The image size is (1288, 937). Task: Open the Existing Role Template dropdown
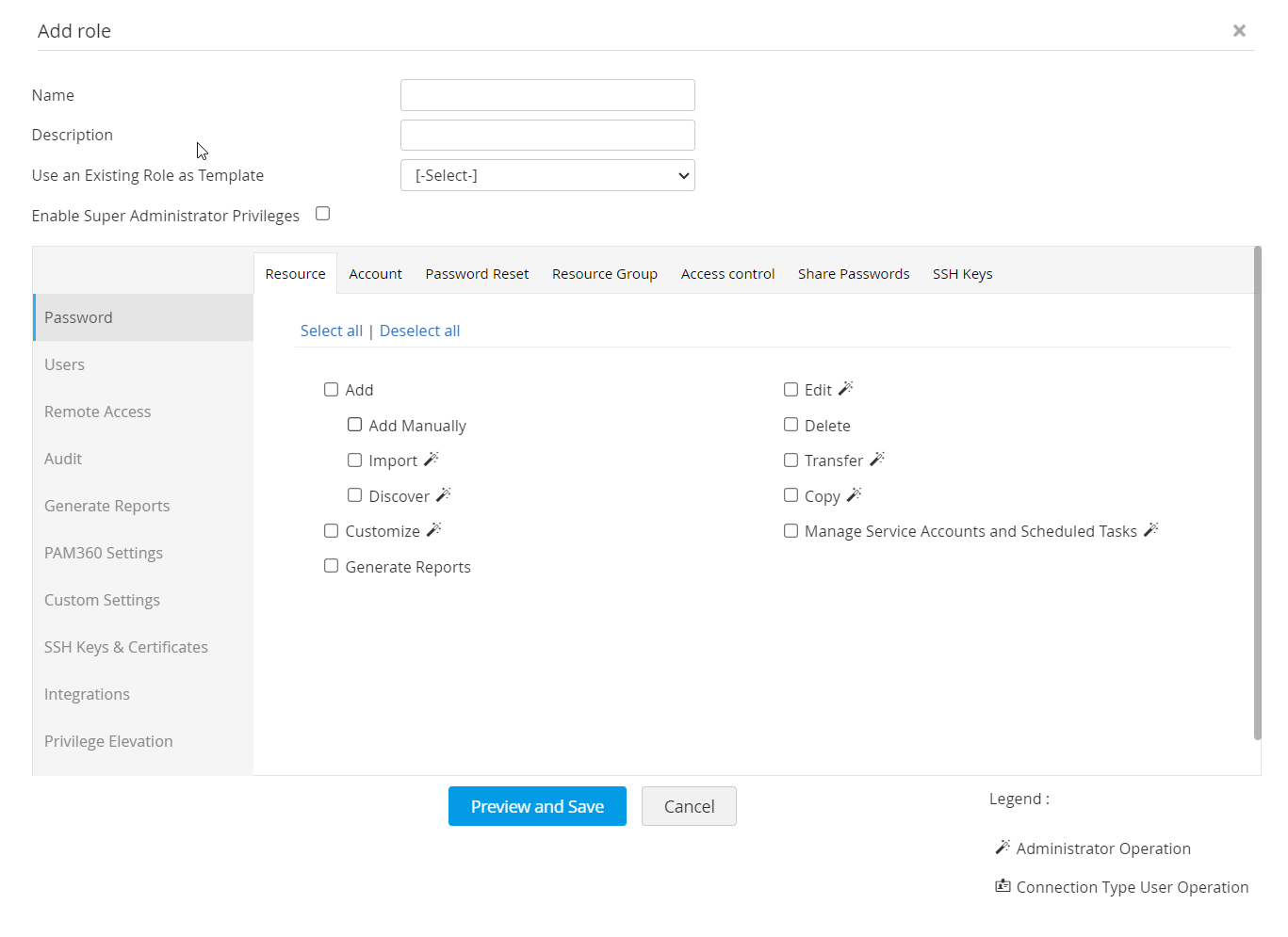point(547,175)
